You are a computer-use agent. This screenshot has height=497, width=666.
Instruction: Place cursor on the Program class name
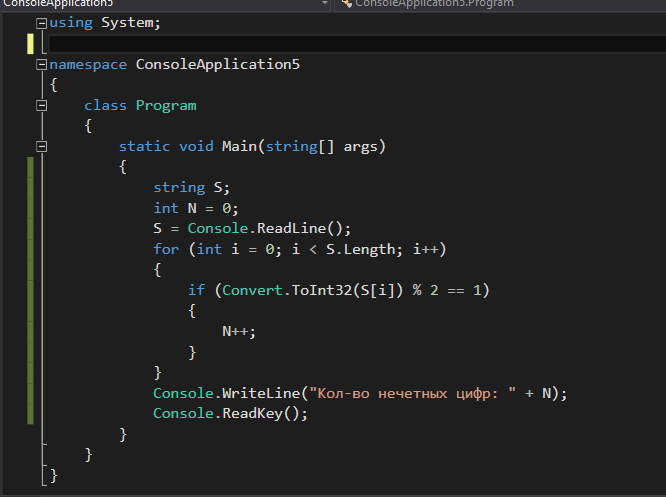point(166,105)
